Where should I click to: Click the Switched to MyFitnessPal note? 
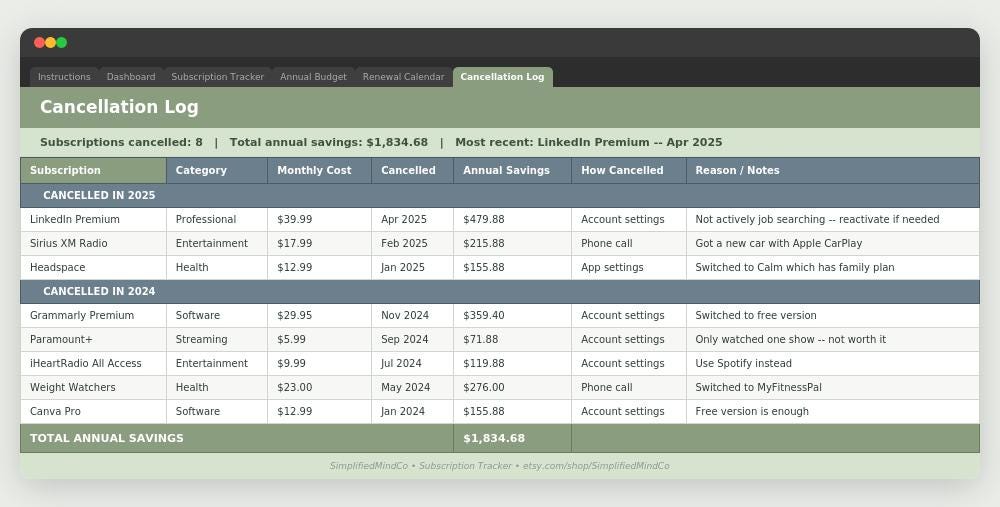pyautogui.click(x=833, y=388)
